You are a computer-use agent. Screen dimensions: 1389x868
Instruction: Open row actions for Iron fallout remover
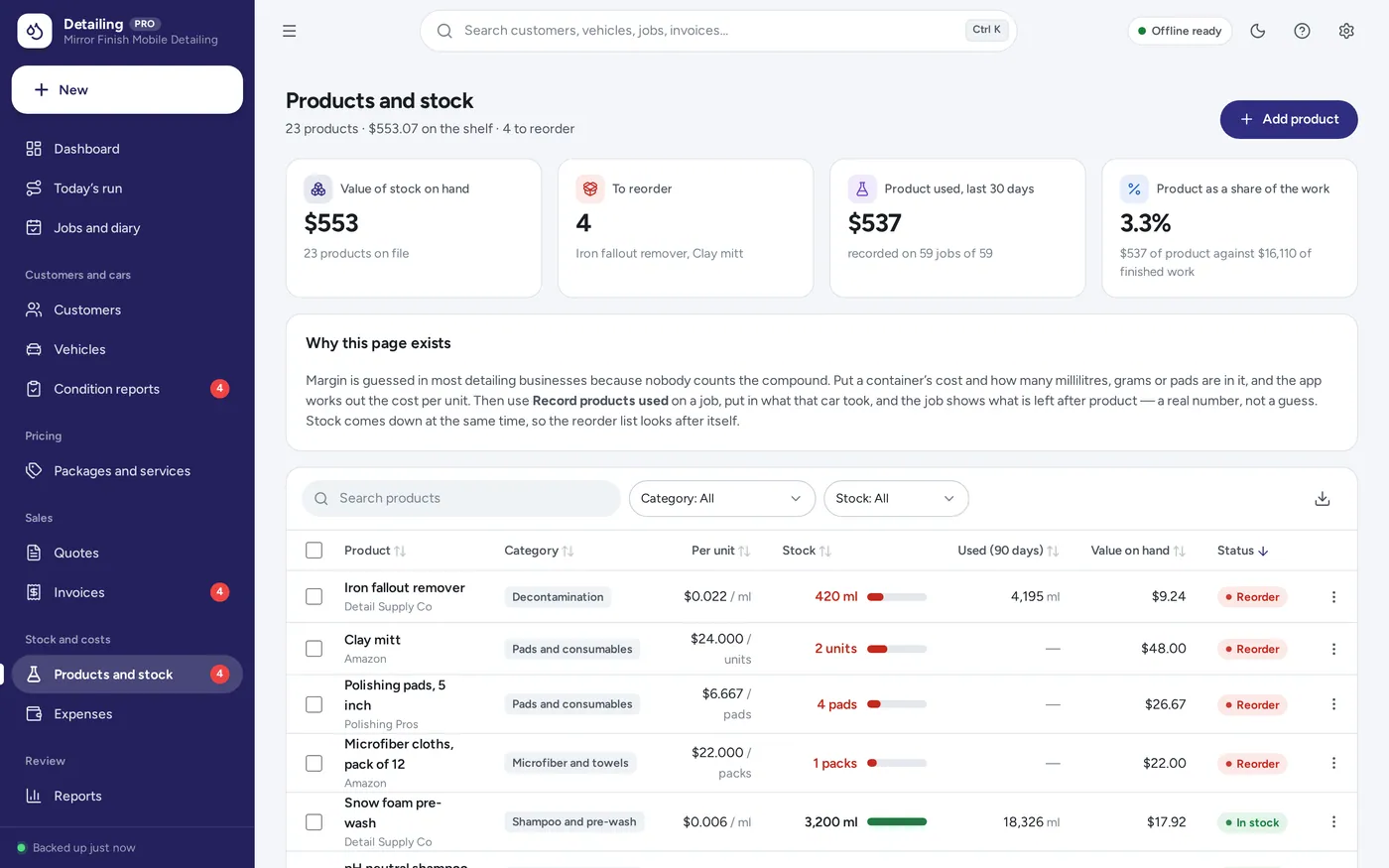tap(1333, 597)
